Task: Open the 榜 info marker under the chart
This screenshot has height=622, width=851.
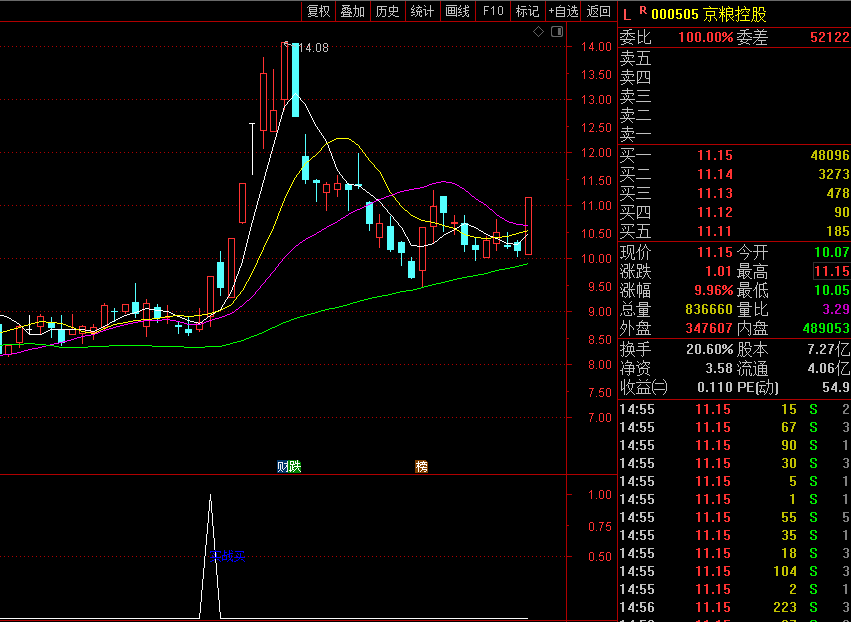Action: [x=421, y=466]
